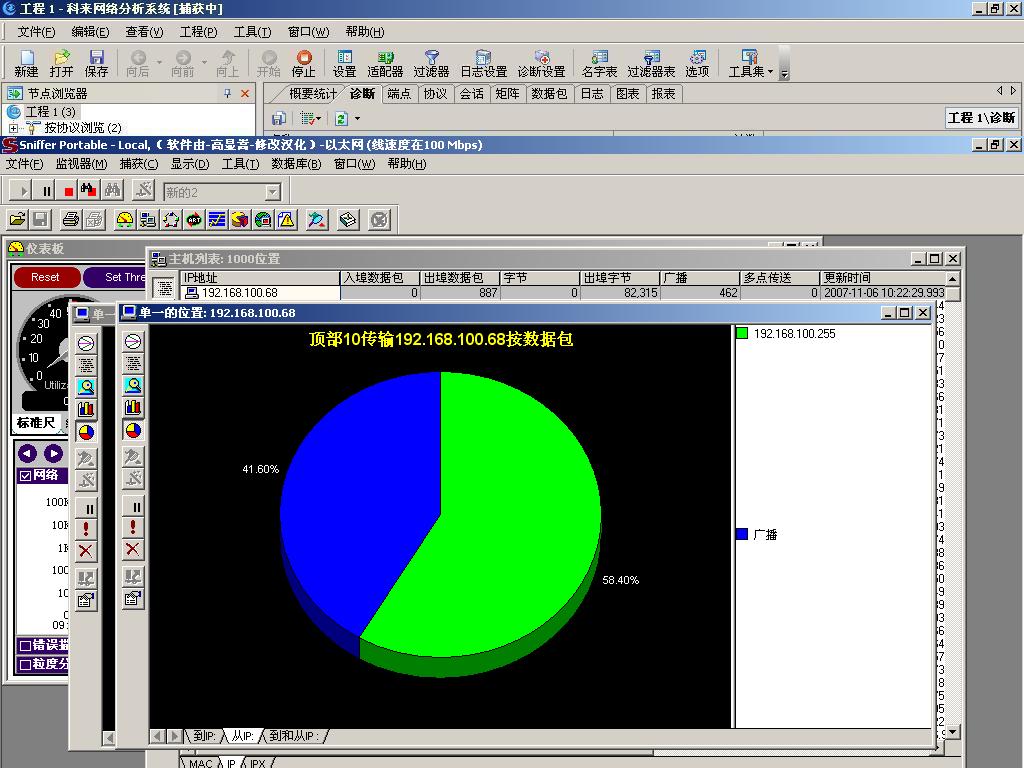This screenshot has height=768, width=1024.
Task: Open the 新的2 dropdown combo box
Action: [272, 192]
